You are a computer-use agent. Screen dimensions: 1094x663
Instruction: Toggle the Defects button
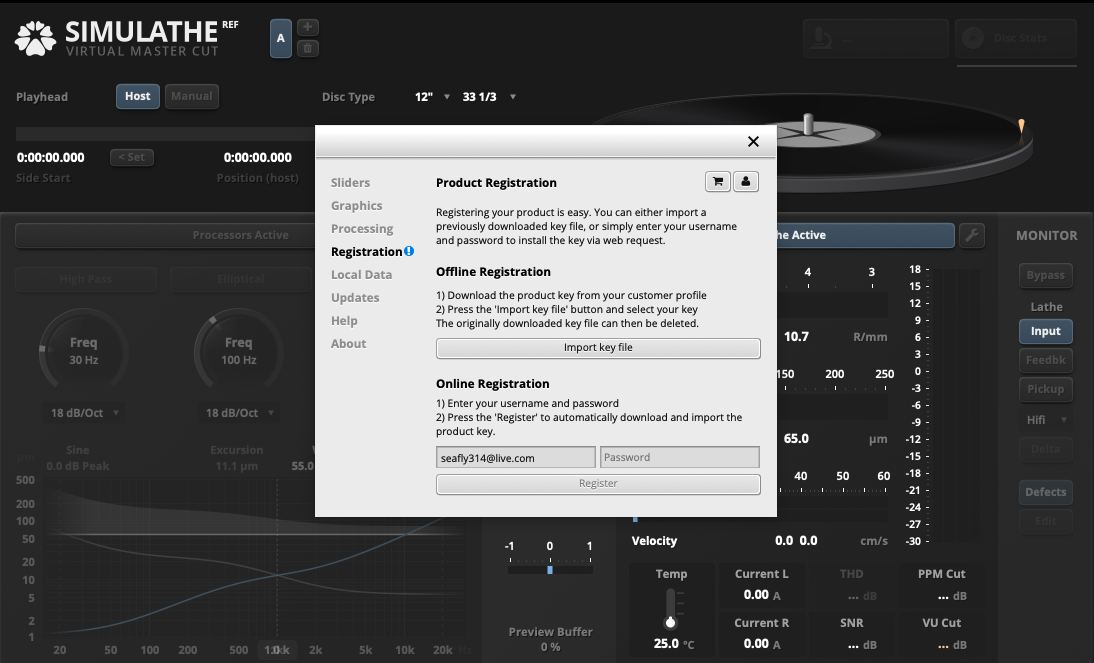1045,492
